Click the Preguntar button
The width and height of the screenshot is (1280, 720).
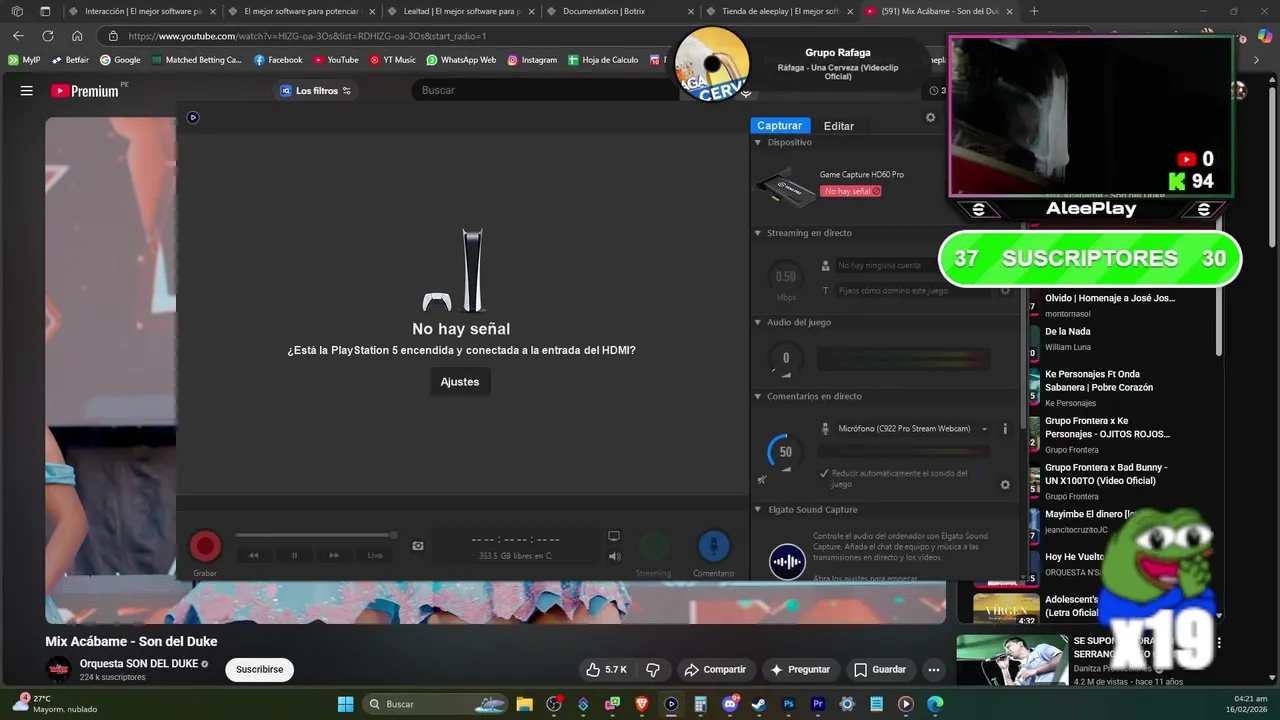click(x=800, y=670)
